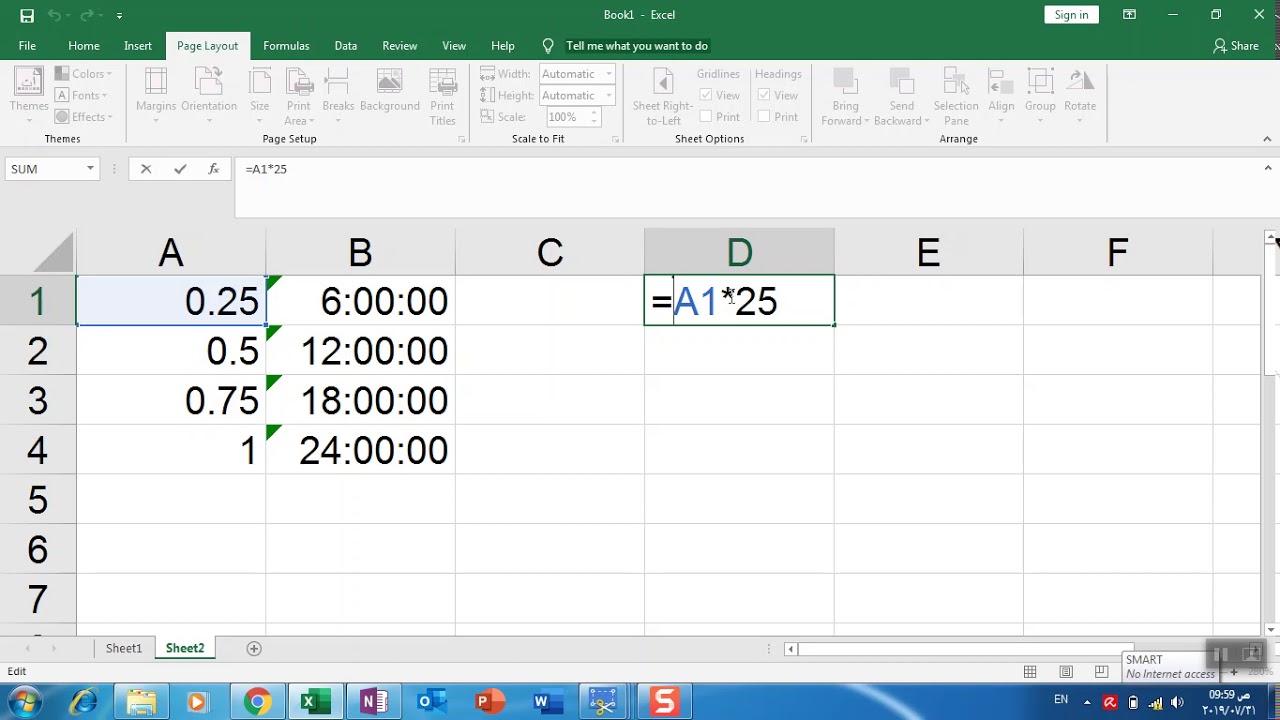
Task: Click the Insert Function fx button
Action: click(x=213, y=169)
